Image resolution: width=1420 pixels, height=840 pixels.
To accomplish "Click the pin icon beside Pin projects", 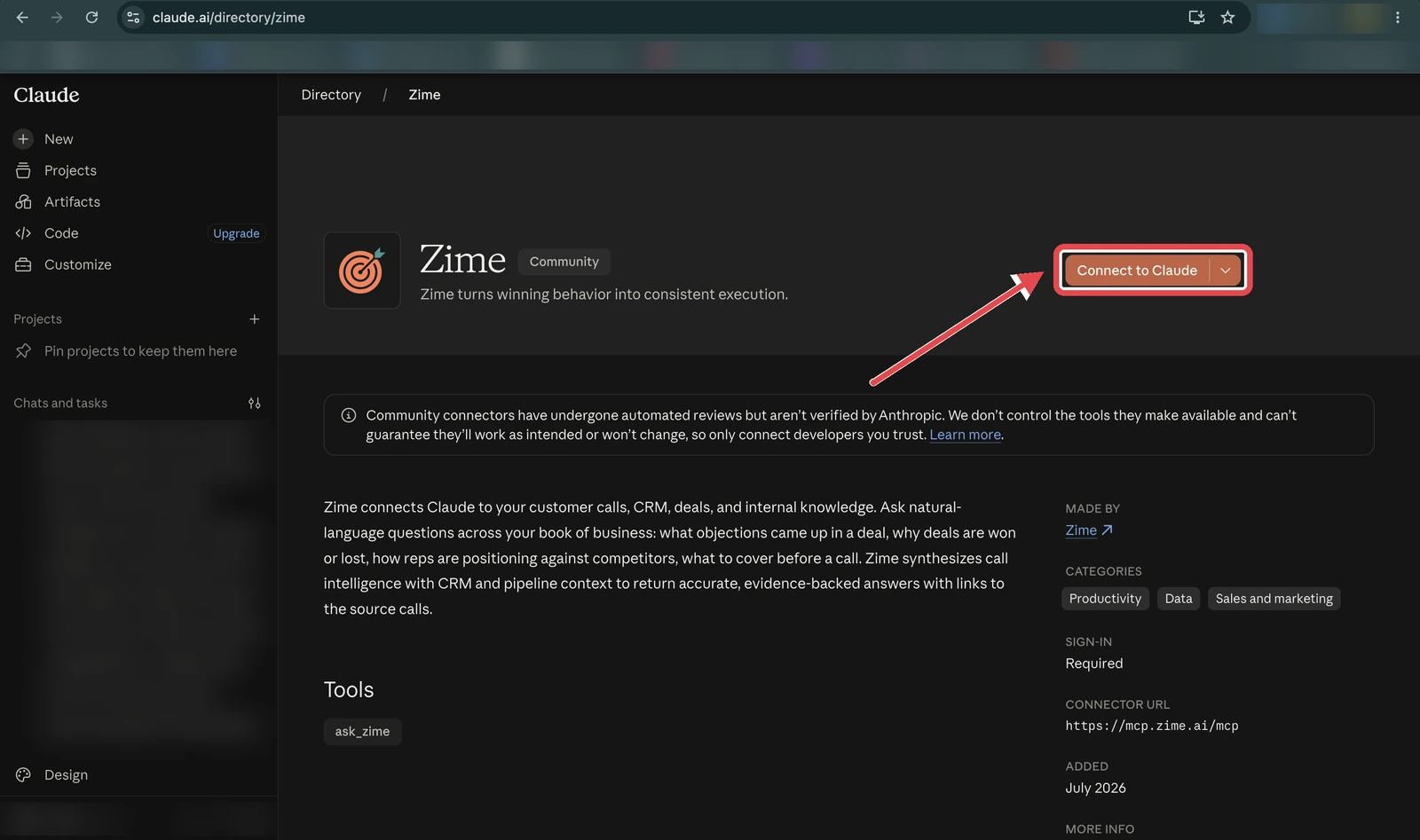I will click(23, 351).
